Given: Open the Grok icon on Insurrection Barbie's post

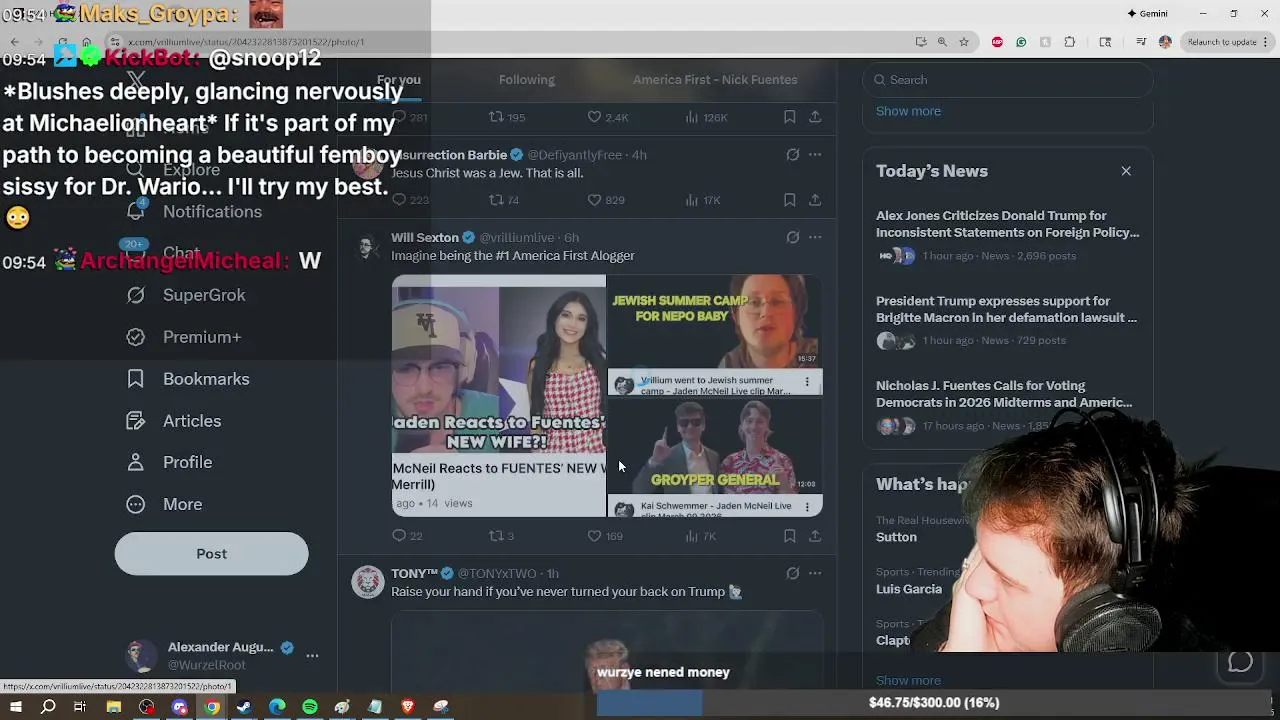Looking at the screenshot, I should tap(792, 155).
